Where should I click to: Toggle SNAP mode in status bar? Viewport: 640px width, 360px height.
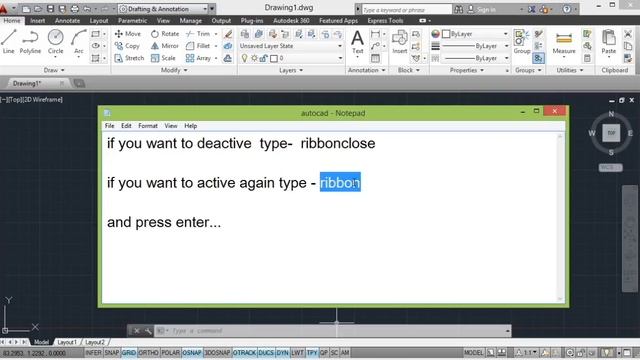(111, 353)
